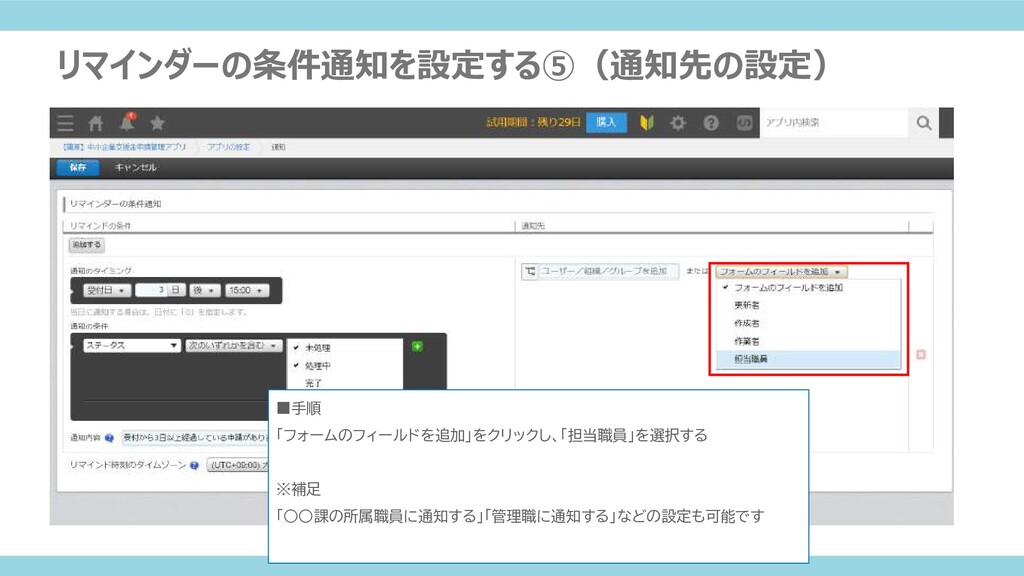This screenshot has width=1024, height=576.
Task: Select 作成者 from the field list
Action: [x=808, y=323]
